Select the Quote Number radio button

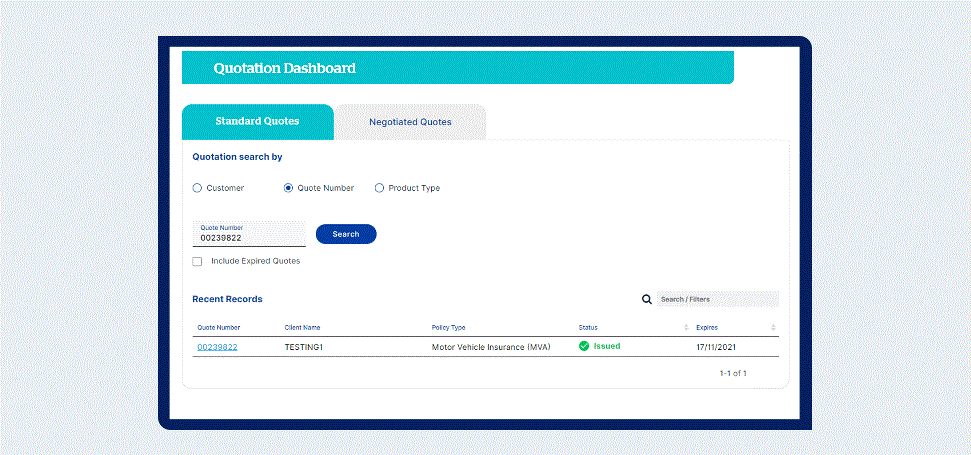click(288, 188)
